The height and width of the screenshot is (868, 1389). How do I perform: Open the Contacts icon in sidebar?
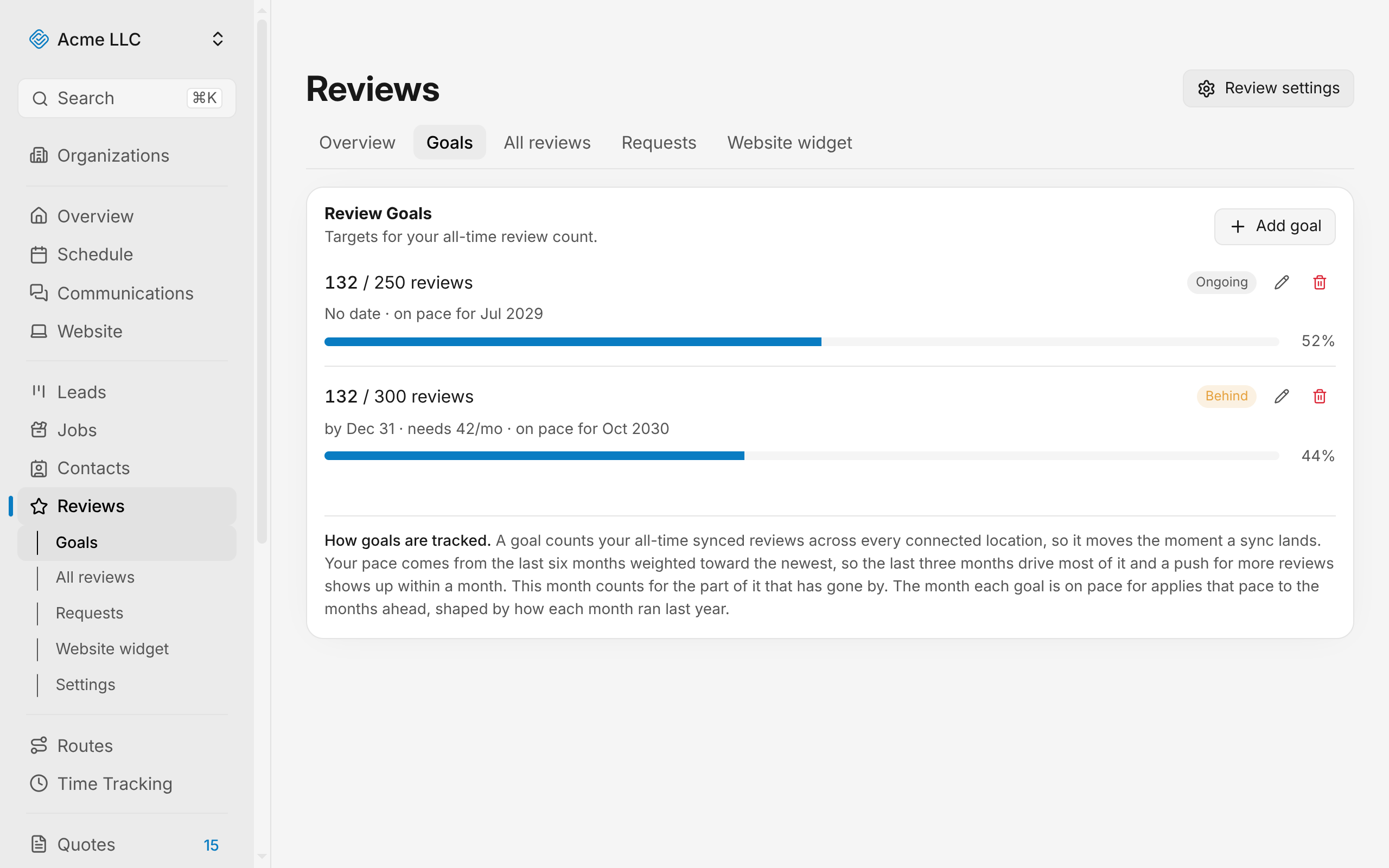click(x=39, y=468)
